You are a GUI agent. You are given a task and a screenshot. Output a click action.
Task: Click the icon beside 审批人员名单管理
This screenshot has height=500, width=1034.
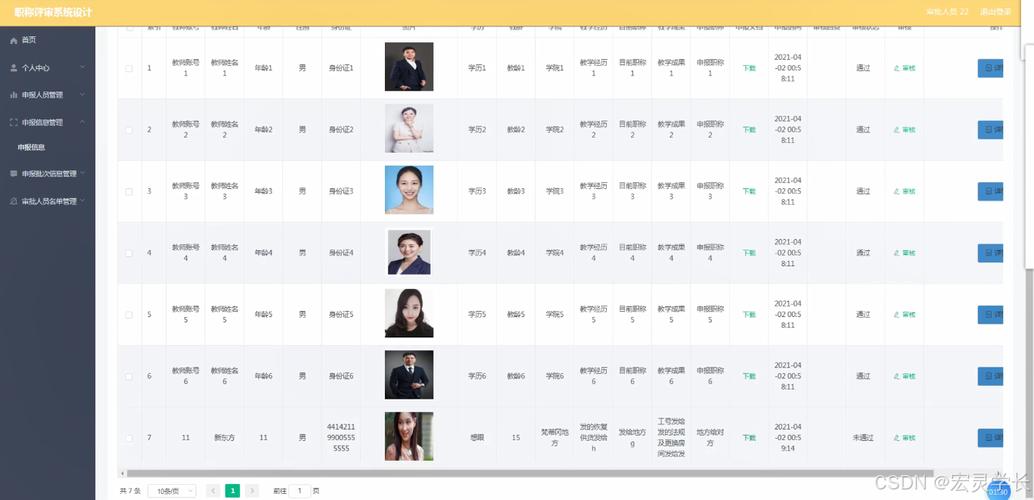[x=14, y=201]
